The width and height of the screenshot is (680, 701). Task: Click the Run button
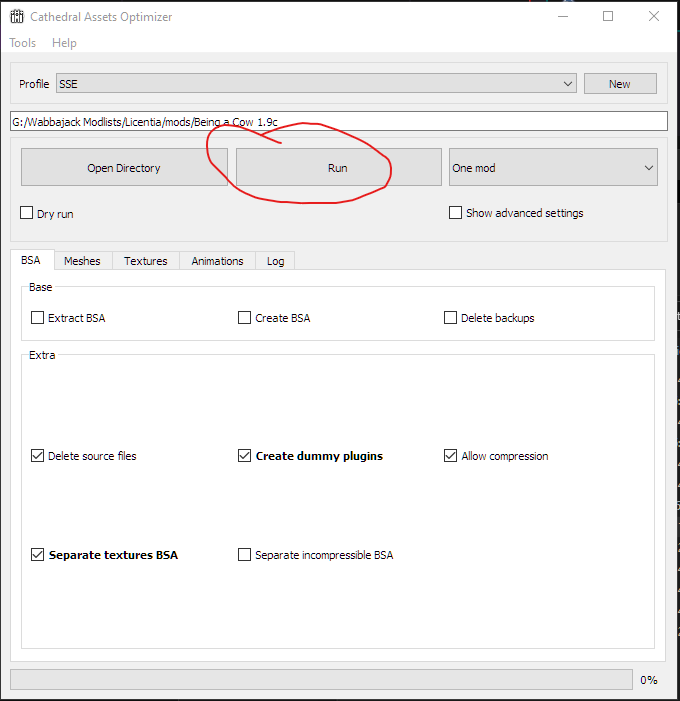pyautogui.click(x=338, y=168)
